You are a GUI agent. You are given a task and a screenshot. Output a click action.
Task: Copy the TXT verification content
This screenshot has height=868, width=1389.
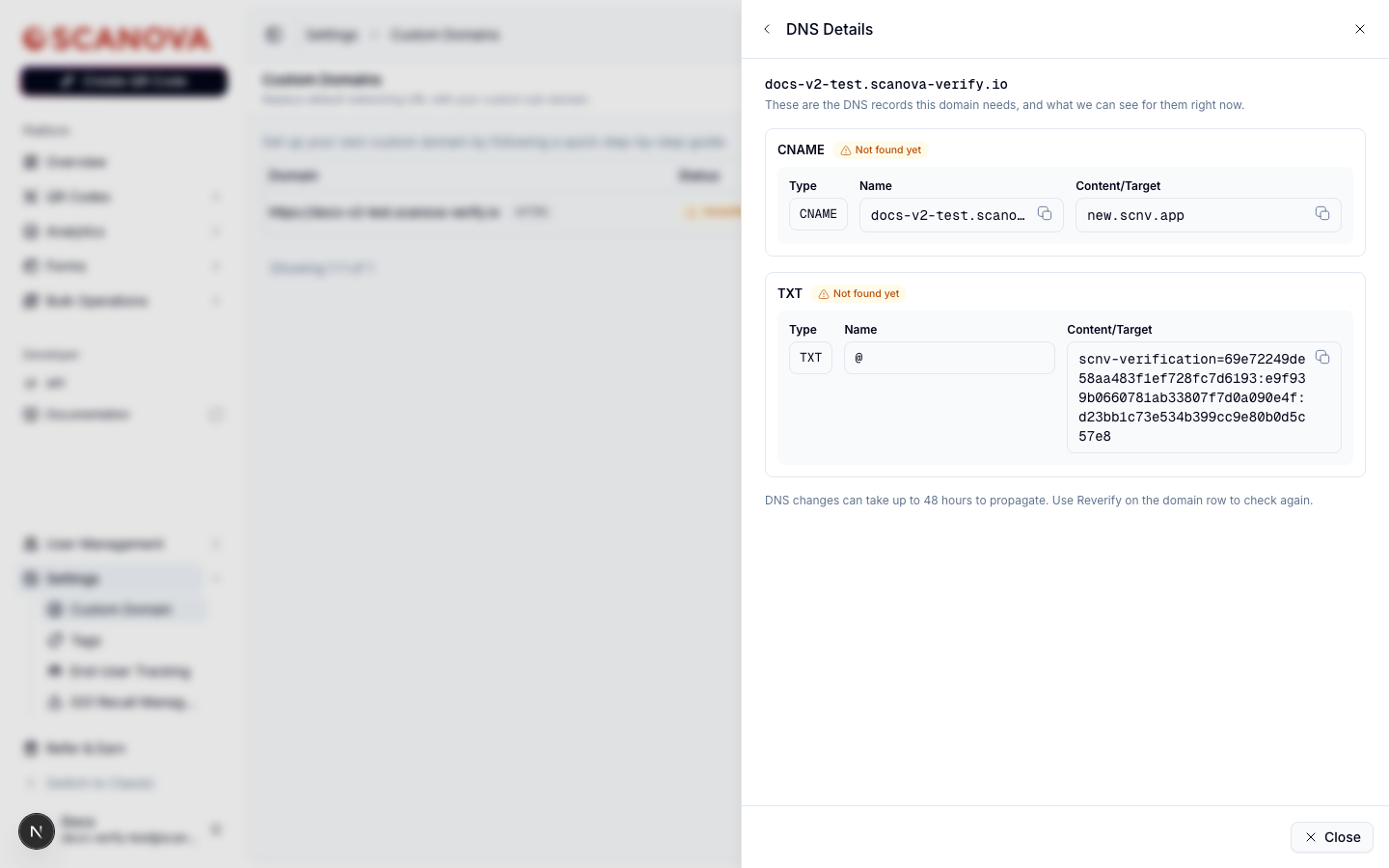(x=1322, y=357)
